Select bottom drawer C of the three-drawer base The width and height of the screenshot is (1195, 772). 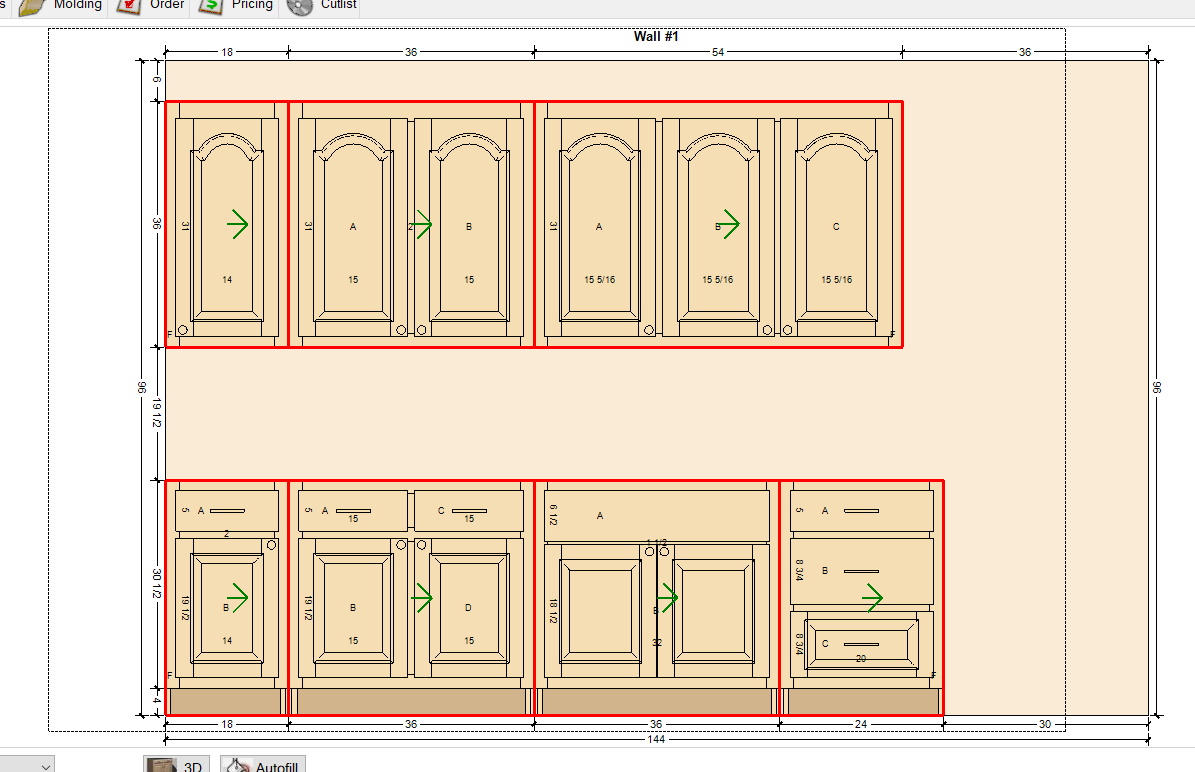click(x=861, y=644)
